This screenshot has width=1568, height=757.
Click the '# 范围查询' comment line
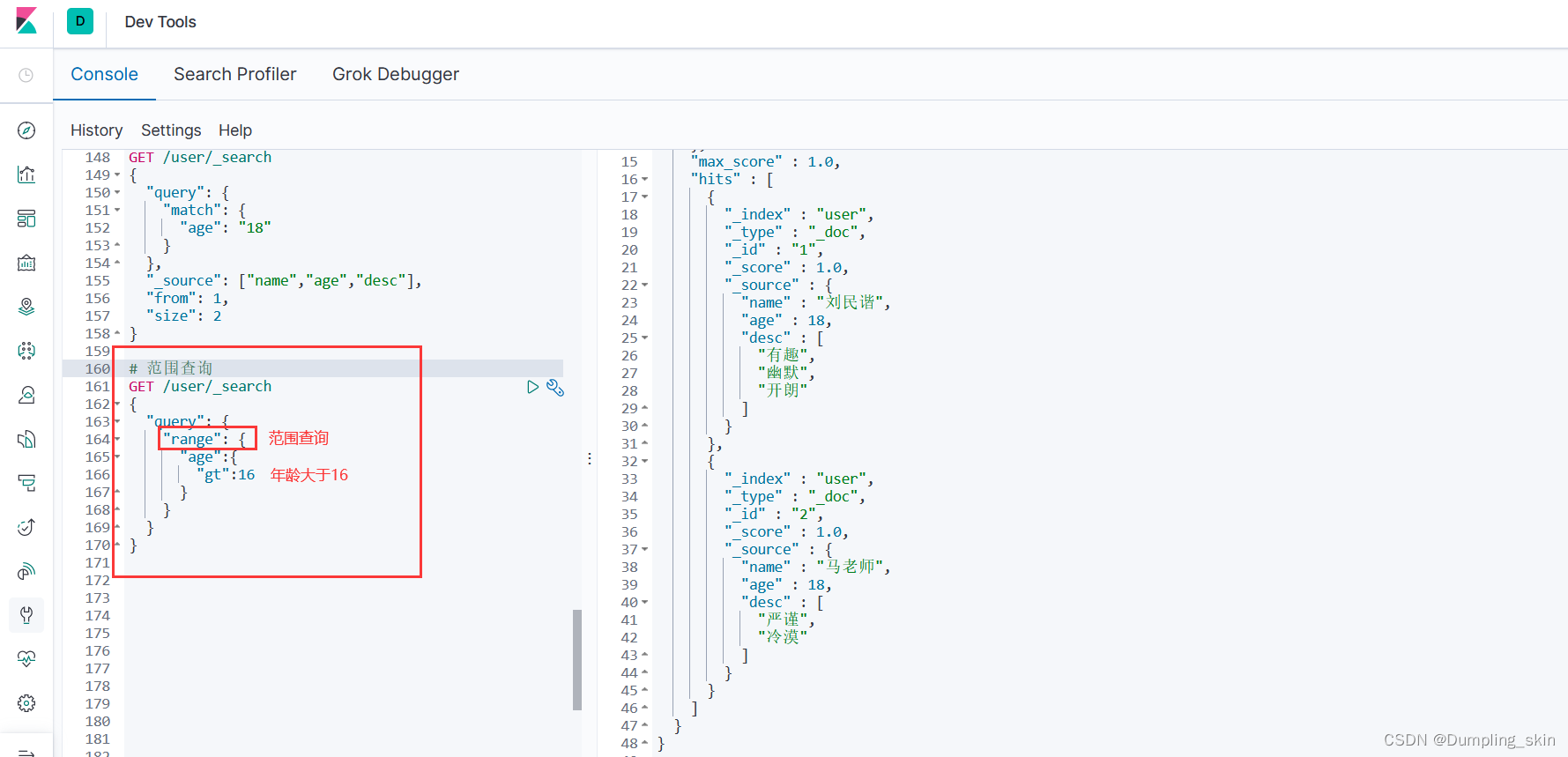pos(171,368)
